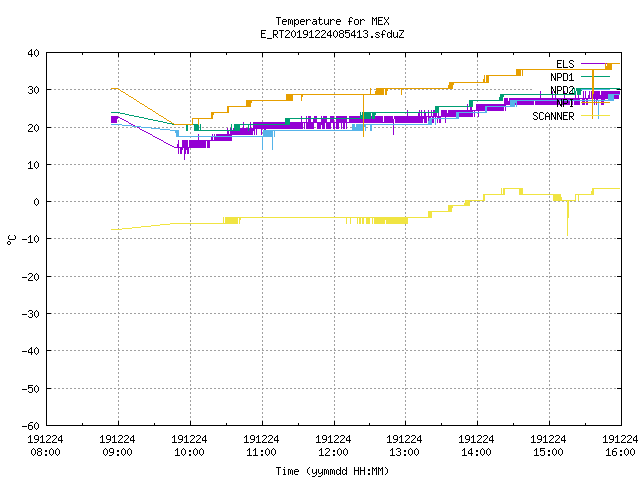Click the y-axis value -10
The image size is (640, 480).
pos(31,239)
